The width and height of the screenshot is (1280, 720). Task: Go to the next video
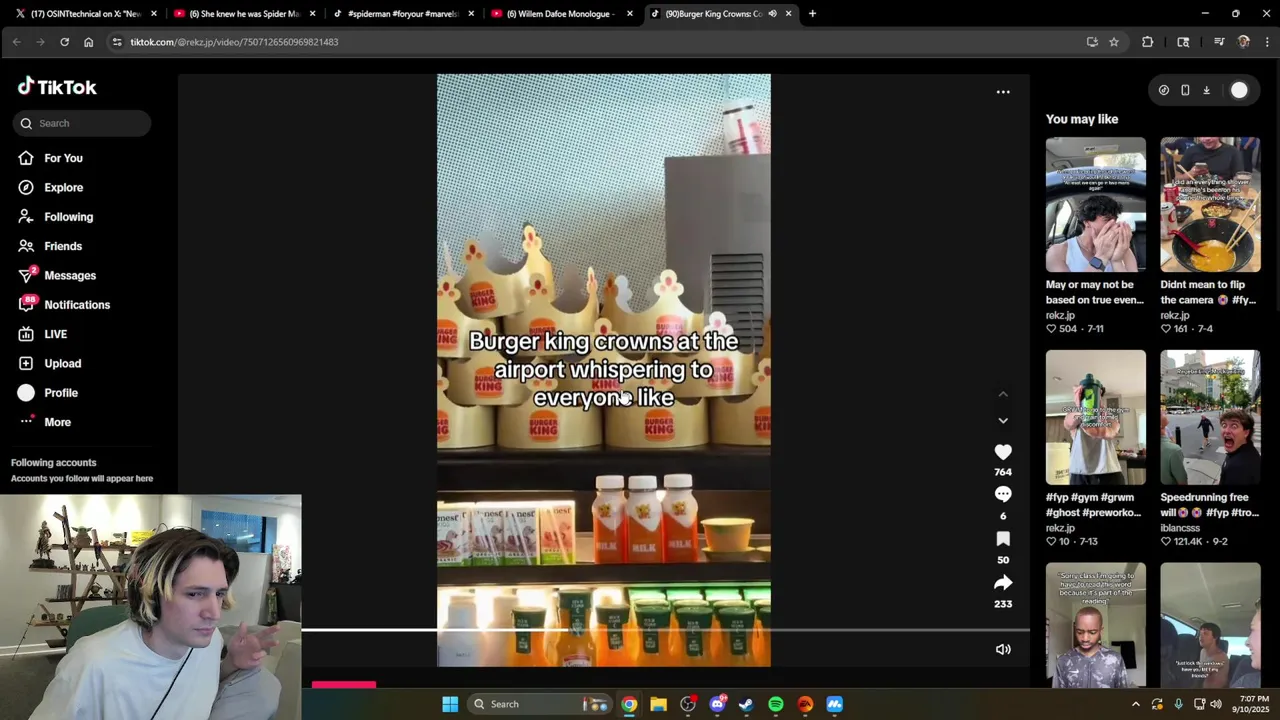(1003, 421)
